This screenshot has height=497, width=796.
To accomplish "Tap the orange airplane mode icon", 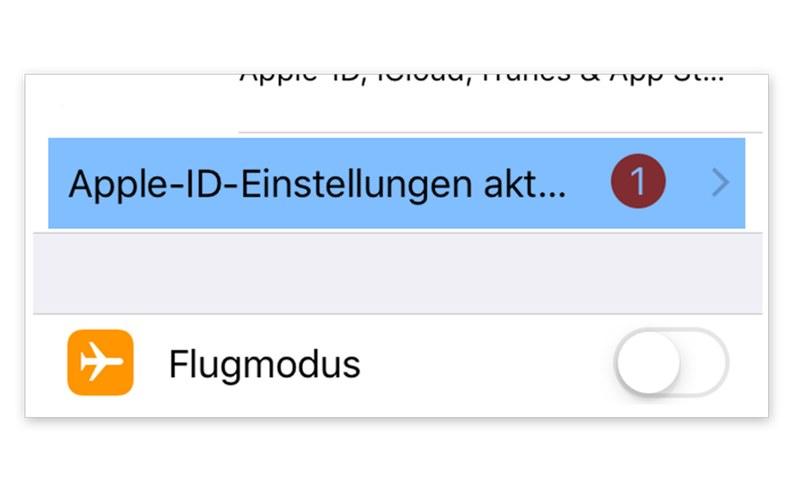I will tap(100, 362).
